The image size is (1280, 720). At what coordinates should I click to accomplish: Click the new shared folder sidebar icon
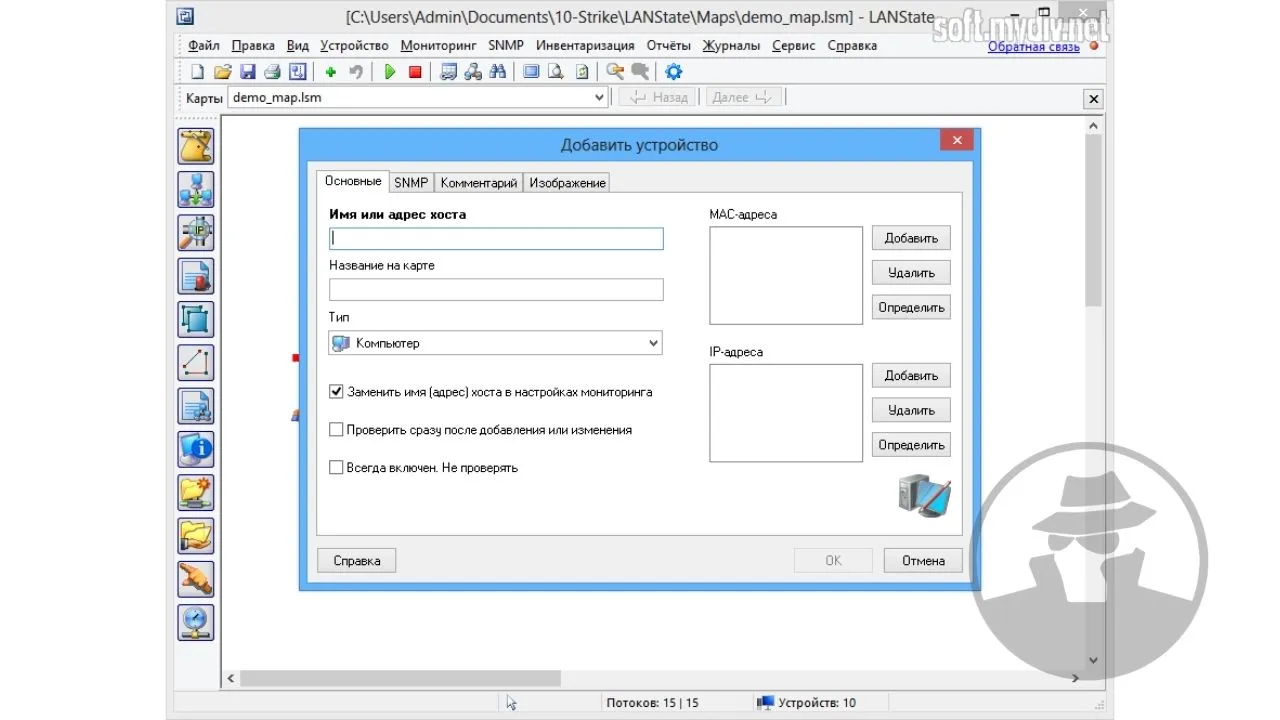196,492
